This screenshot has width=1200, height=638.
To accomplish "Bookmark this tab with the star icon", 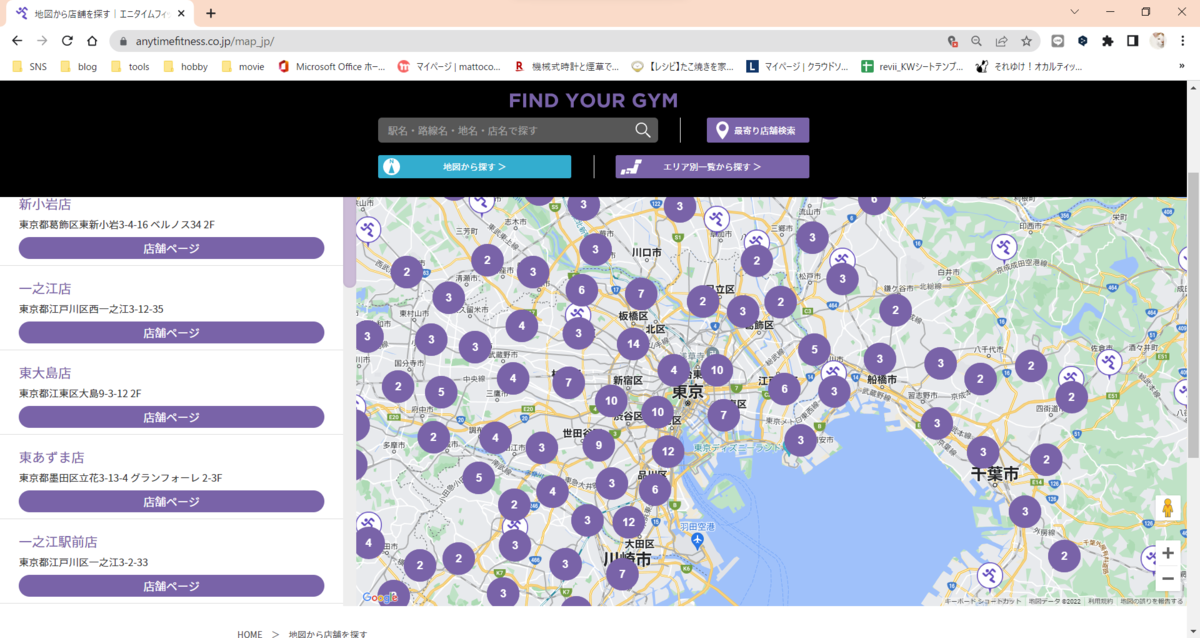I will click(x=1026, y=41).
